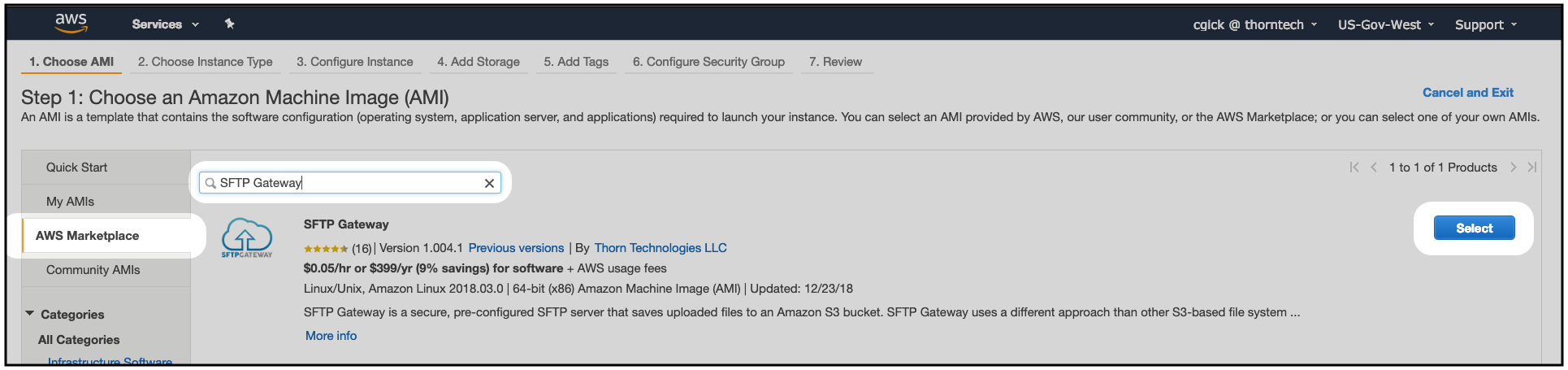Open the My AMIs tab
Image resolution: width=1568 pixels, height=370 pixels.
[70, 202]
